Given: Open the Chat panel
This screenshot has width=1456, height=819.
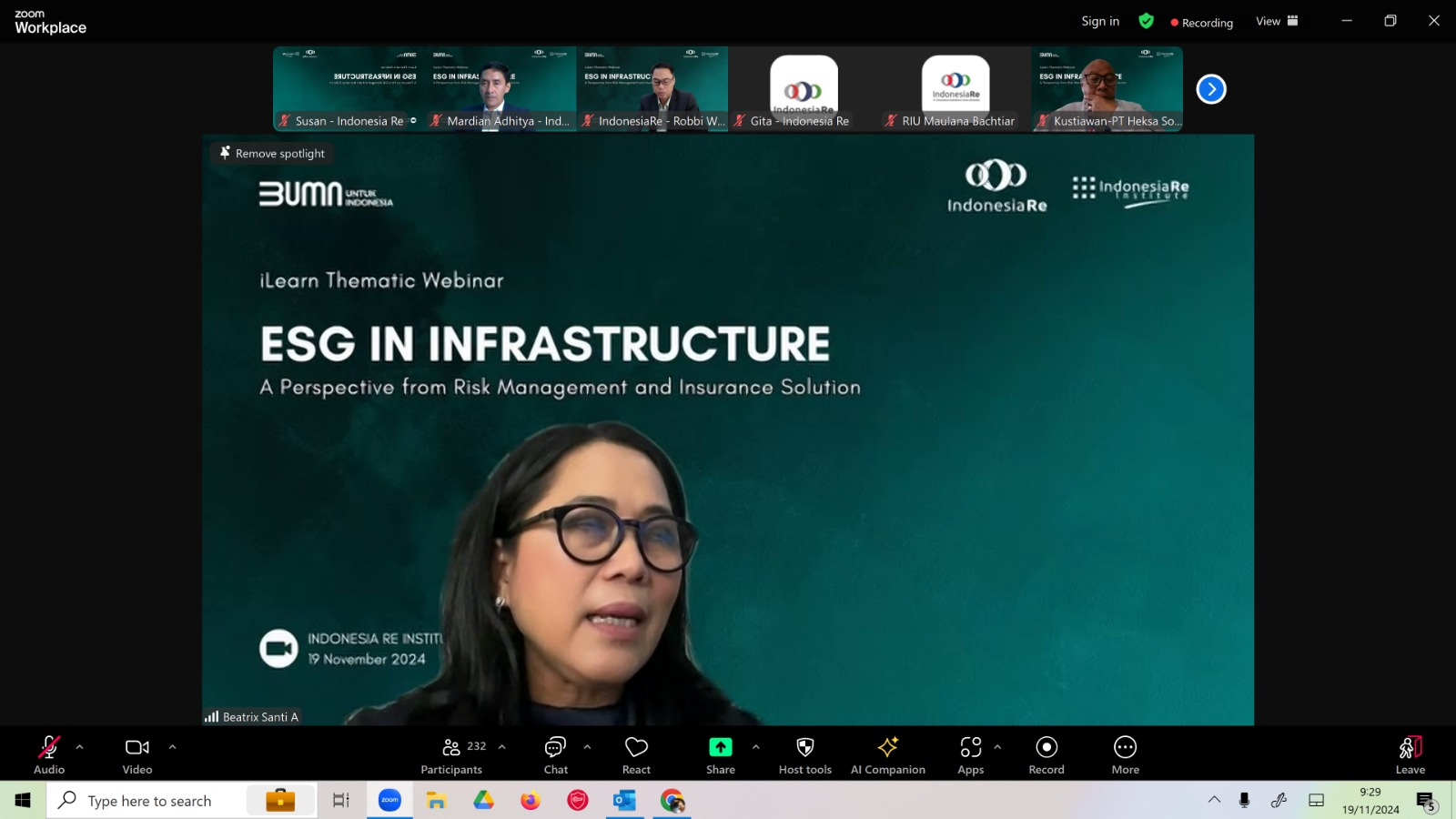Looking at the screenshot, I should coord(556,755).
